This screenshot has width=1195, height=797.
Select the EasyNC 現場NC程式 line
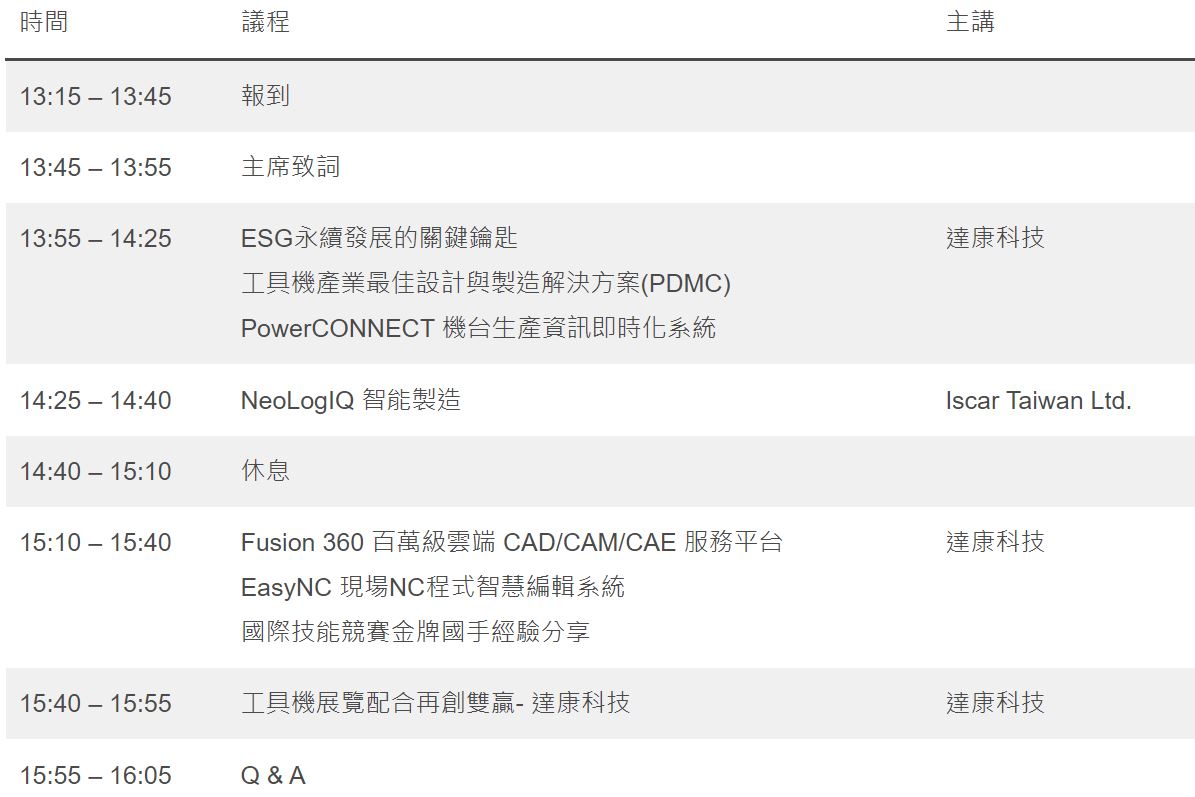(432, 587)
